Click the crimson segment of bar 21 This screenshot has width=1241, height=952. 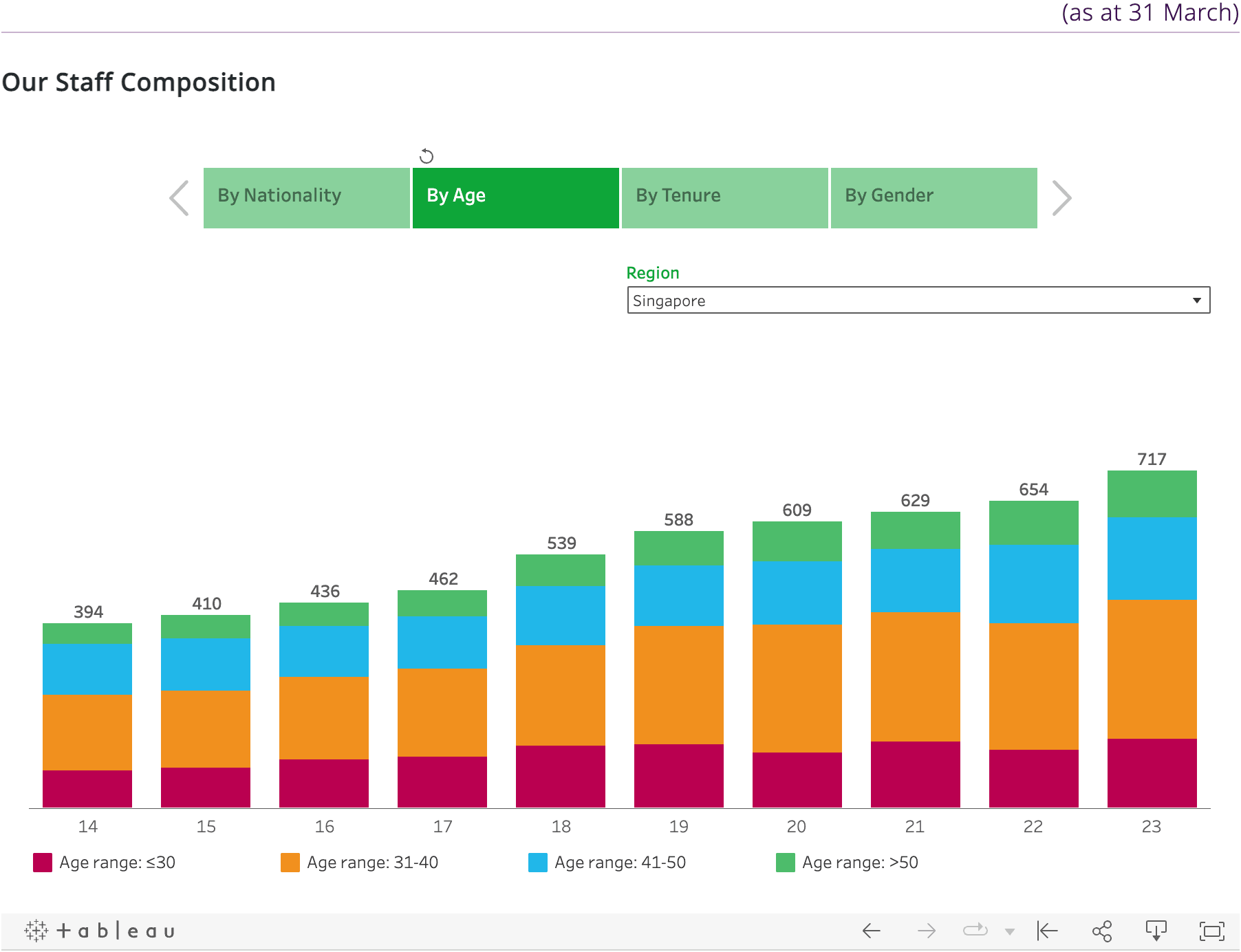(x=916, y=775)
